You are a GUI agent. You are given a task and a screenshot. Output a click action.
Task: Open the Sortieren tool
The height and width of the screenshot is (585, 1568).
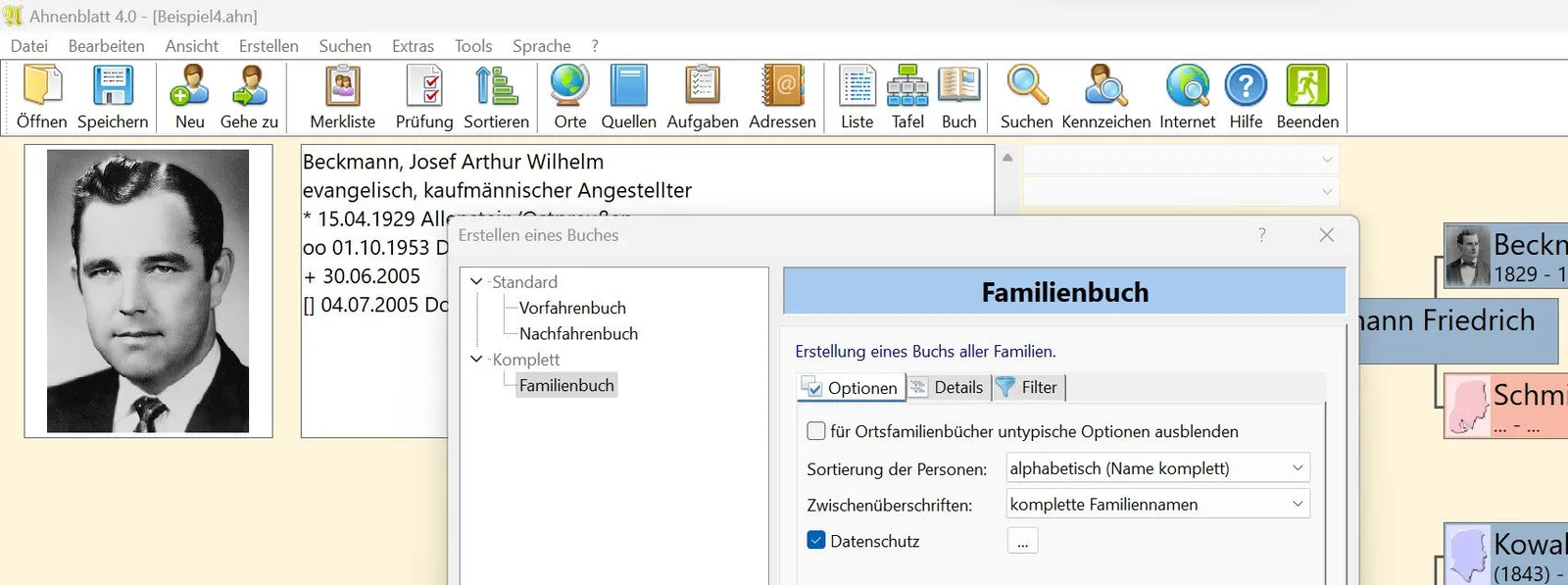[x=496, y=97]
